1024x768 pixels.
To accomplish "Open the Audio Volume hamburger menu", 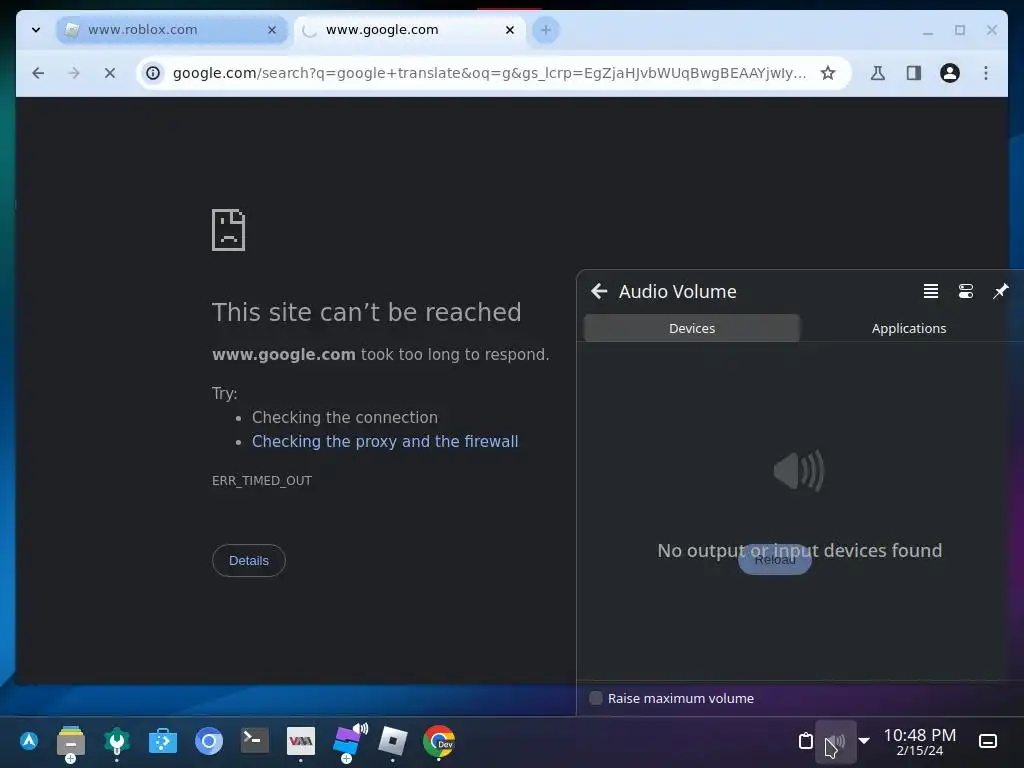I will click(x=931, y=291).
